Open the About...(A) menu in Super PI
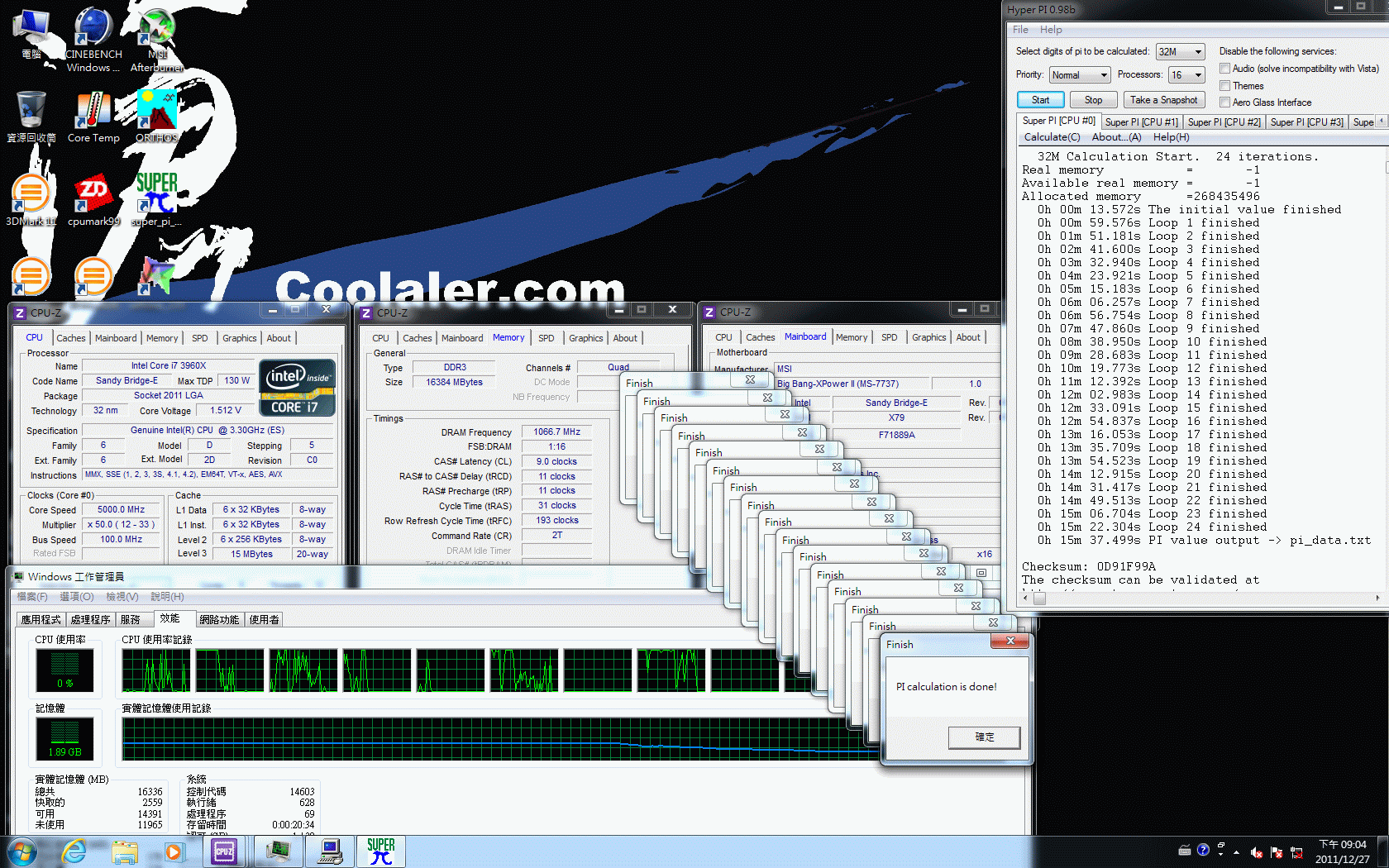 click(x=1116, y=137)
